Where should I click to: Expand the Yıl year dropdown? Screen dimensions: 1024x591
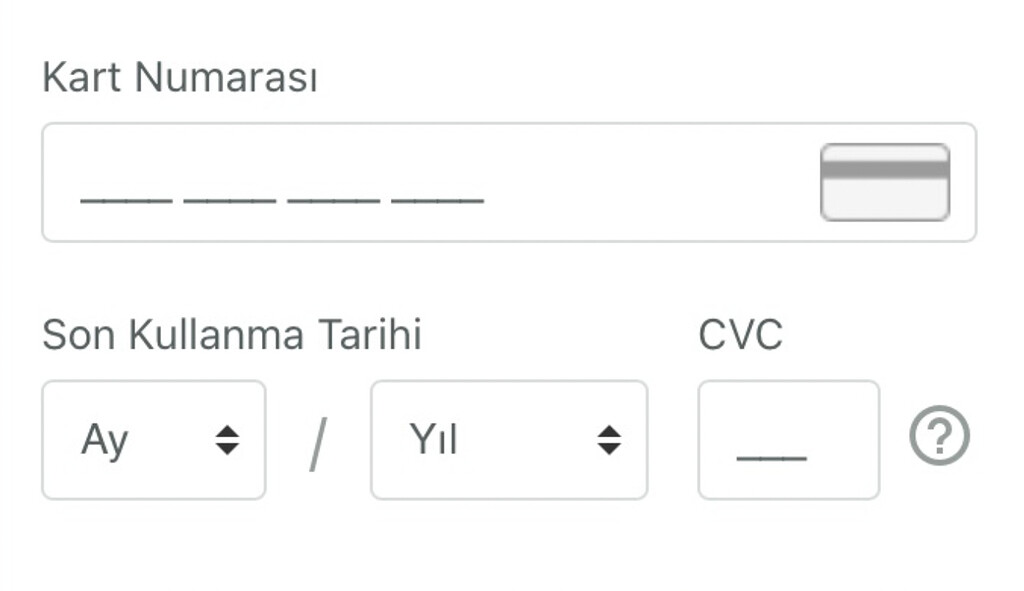pyautogui.click(x=508, y=440)
